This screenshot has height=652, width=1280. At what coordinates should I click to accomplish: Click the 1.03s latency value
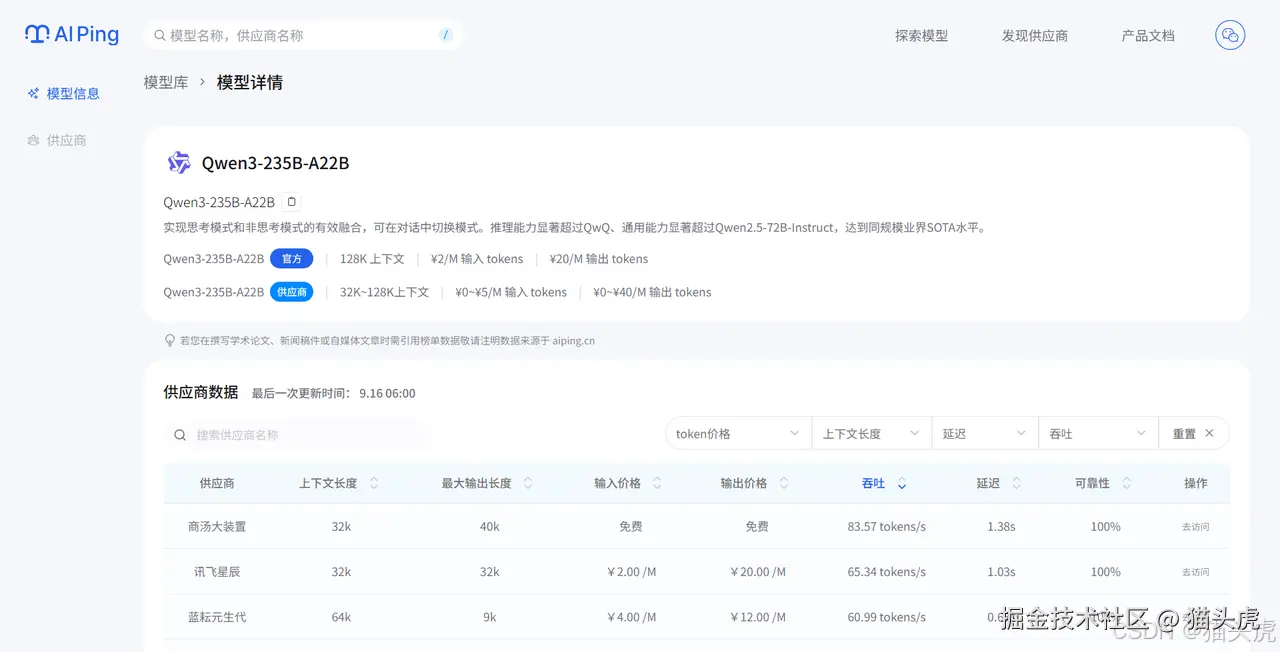(x=1001, y=572)
